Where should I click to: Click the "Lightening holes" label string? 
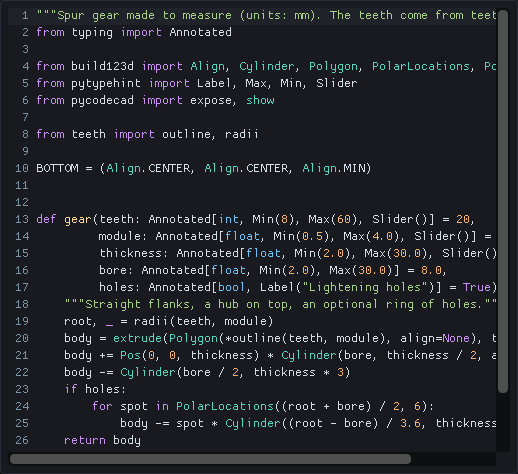(365, 287)
